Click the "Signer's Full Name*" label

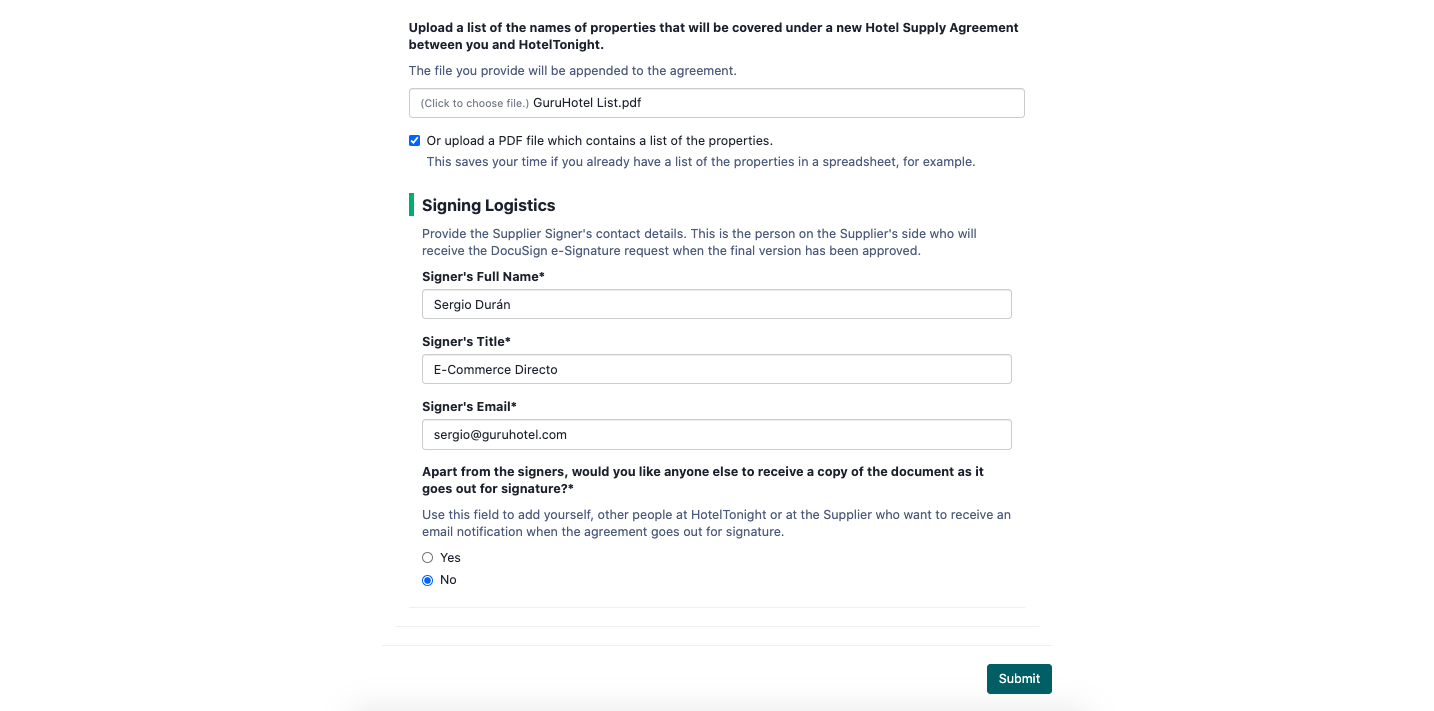tap(483, 276)
